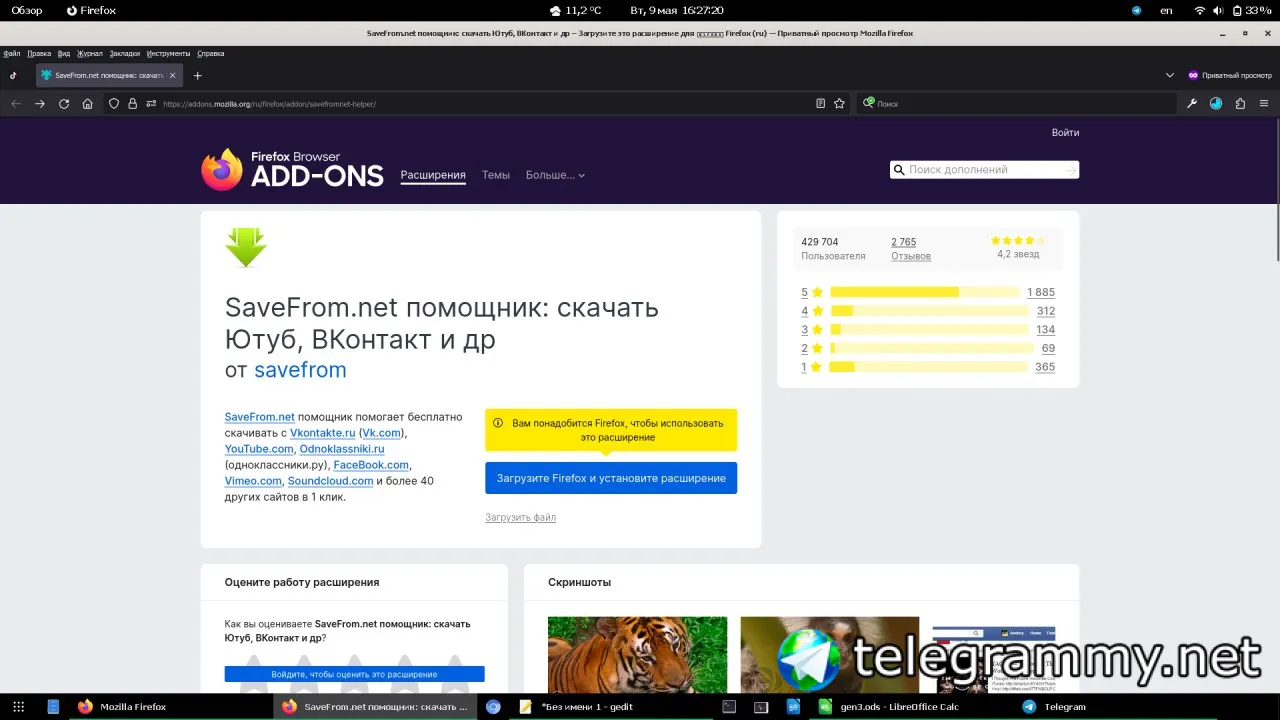Open the Wi-Fi network status icon
This screenshot has height=720, width=1280.
click(1200, 10)
